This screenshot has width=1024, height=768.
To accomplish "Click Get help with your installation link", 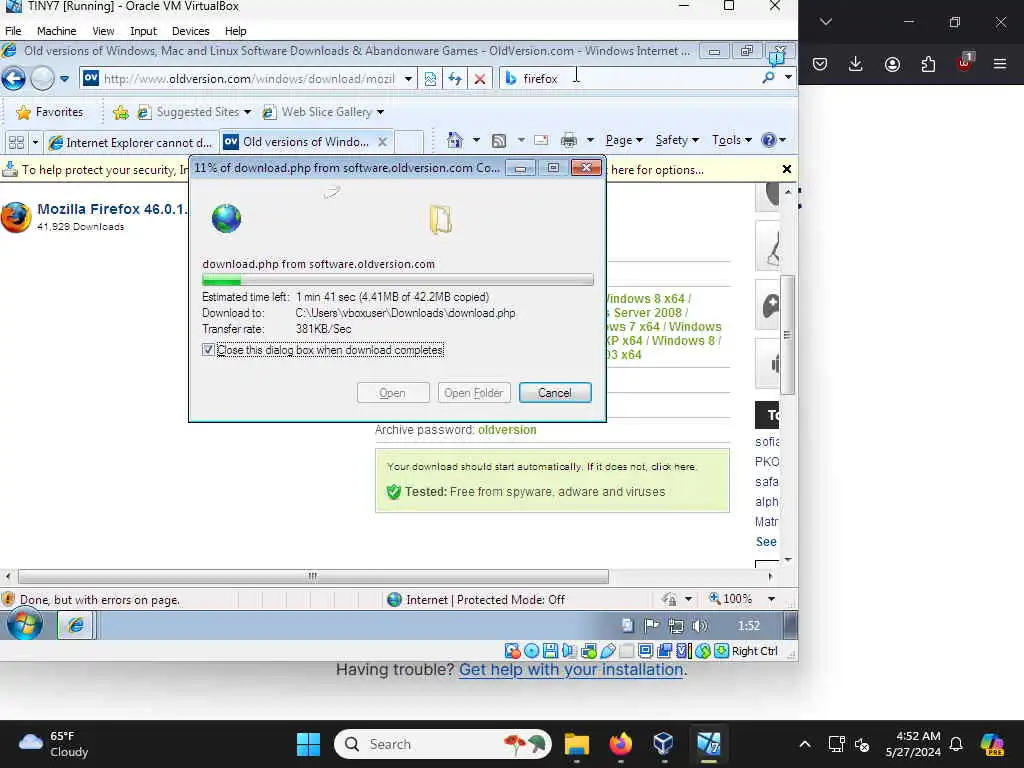I will tap(572, 669).
